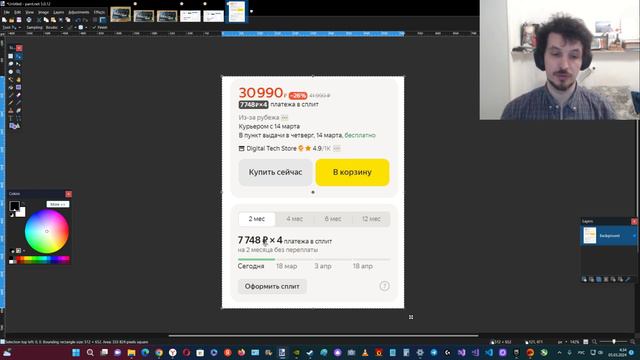
Task: Click the Copy toolbar icon
Action: click(x=46, y=20)
